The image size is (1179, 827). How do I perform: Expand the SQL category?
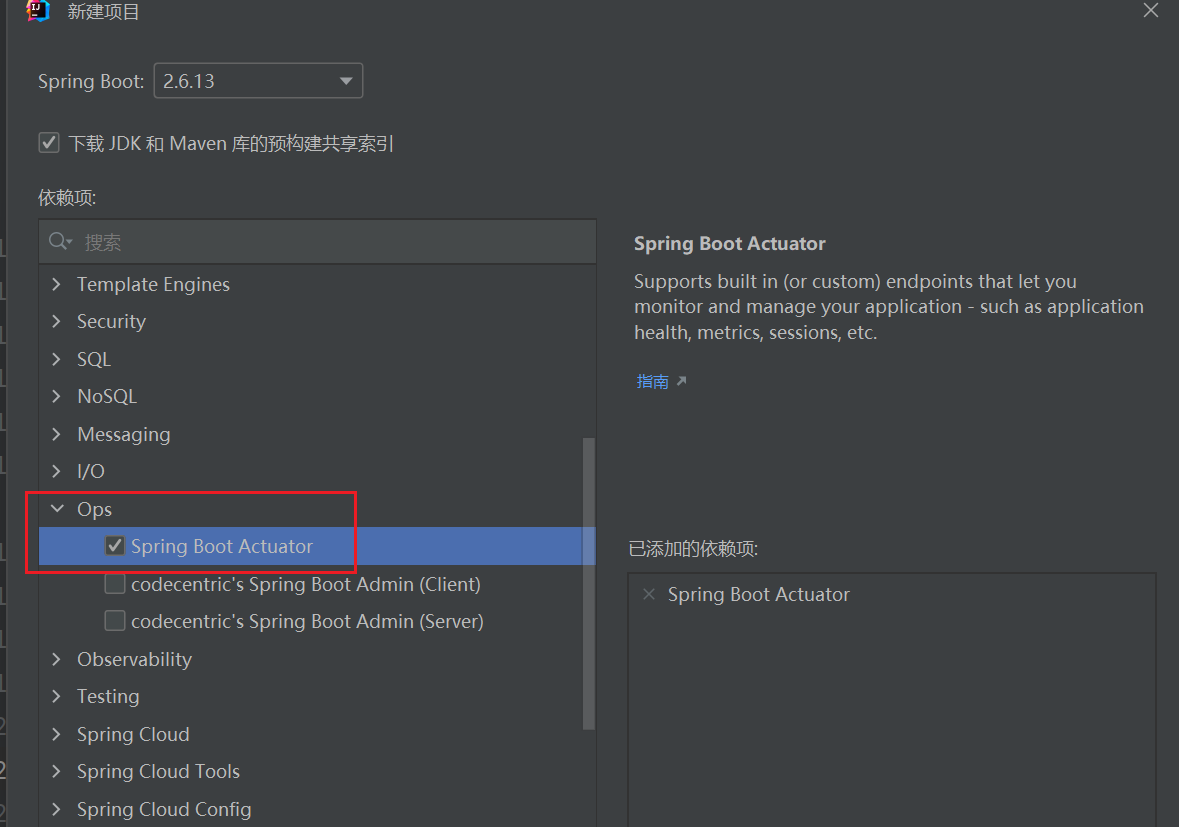(56, 359)
